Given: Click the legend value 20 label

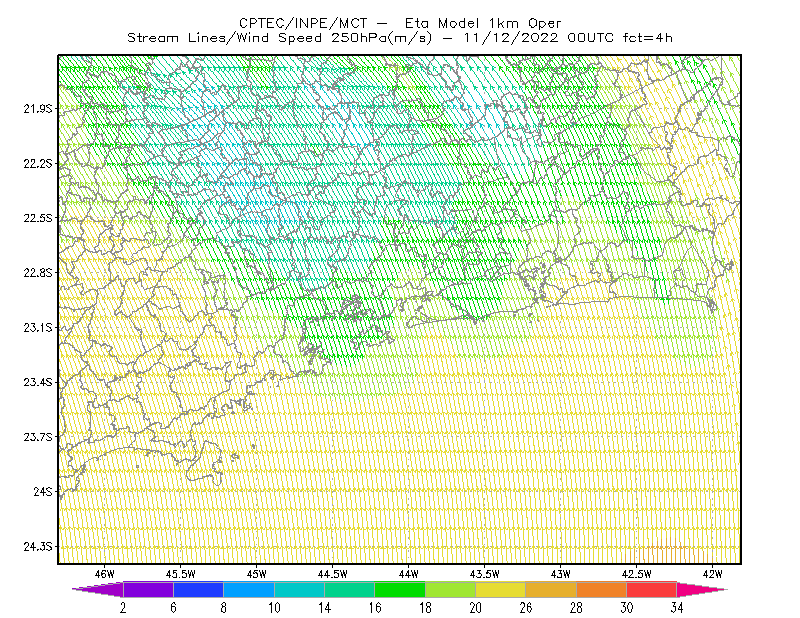Looking at the screenshot, I should click(476, 608).
